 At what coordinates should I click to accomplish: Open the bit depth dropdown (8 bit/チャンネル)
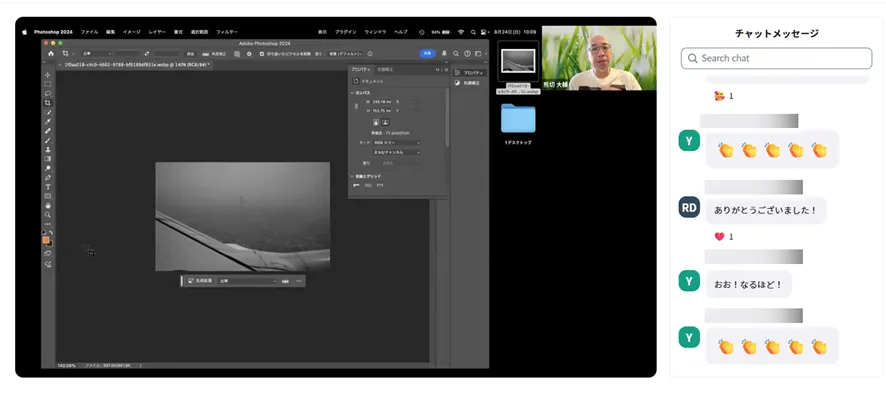(396, 152)
